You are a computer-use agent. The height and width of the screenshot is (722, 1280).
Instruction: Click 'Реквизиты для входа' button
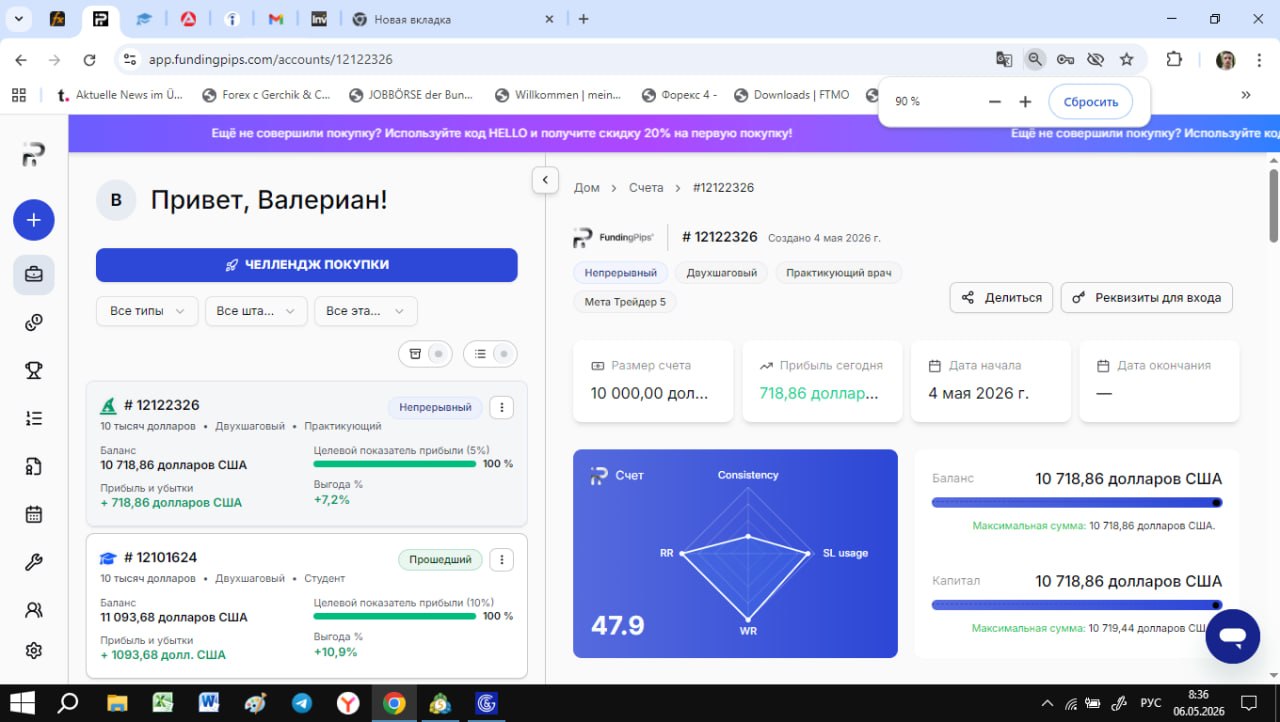tap(1147, 297)
